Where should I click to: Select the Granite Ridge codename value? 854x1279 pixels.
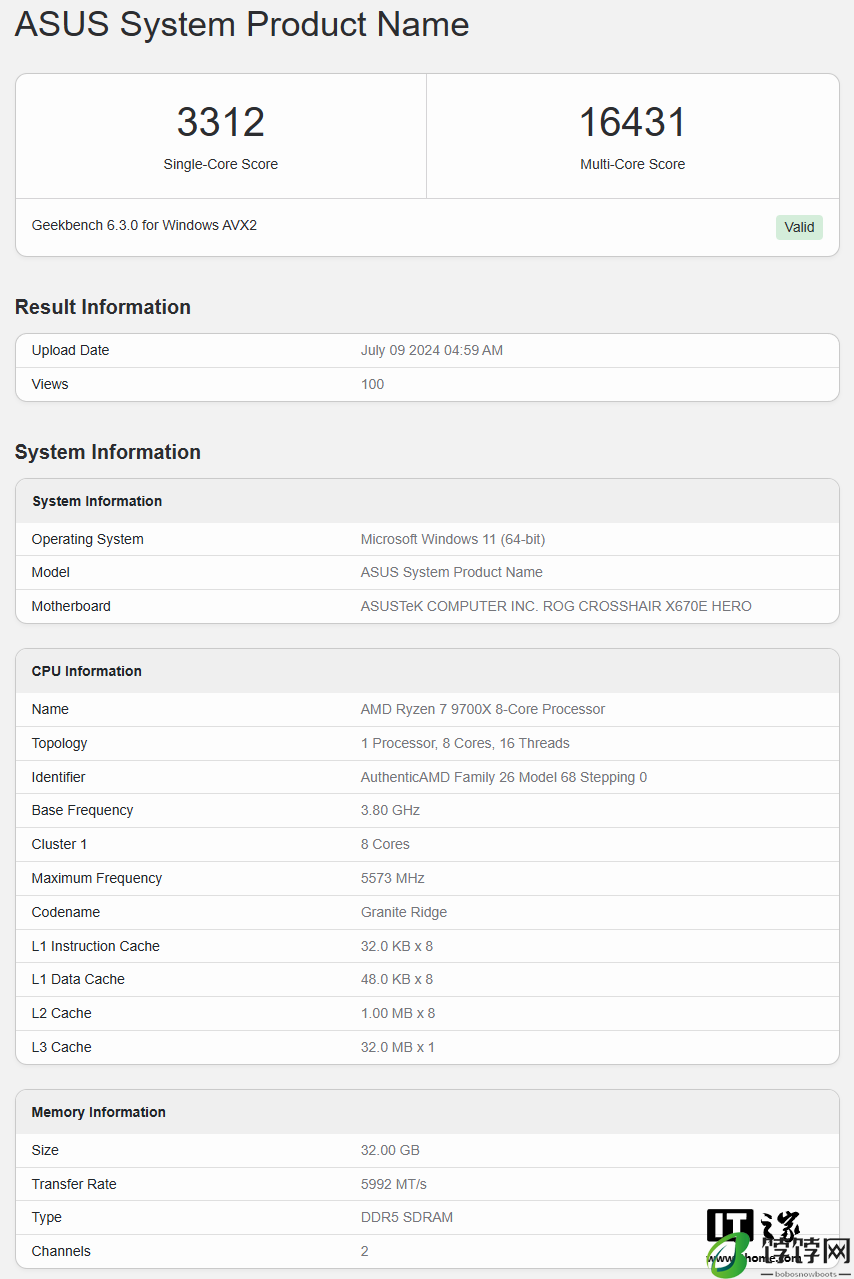(404, 912)
